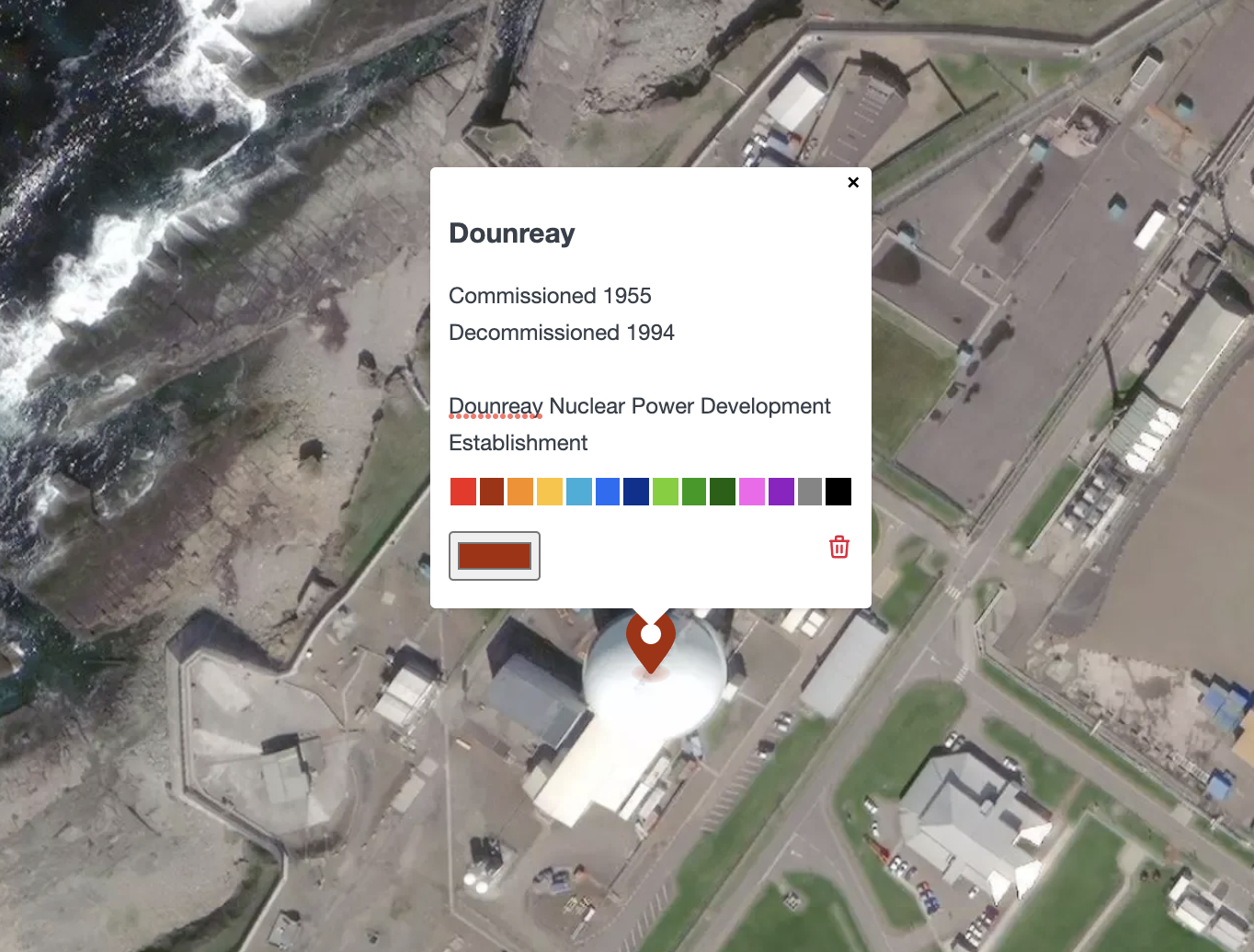Close the Dounreay popup
The height and width of the screenshot is (952, 1254).
[x=853, y=182]
